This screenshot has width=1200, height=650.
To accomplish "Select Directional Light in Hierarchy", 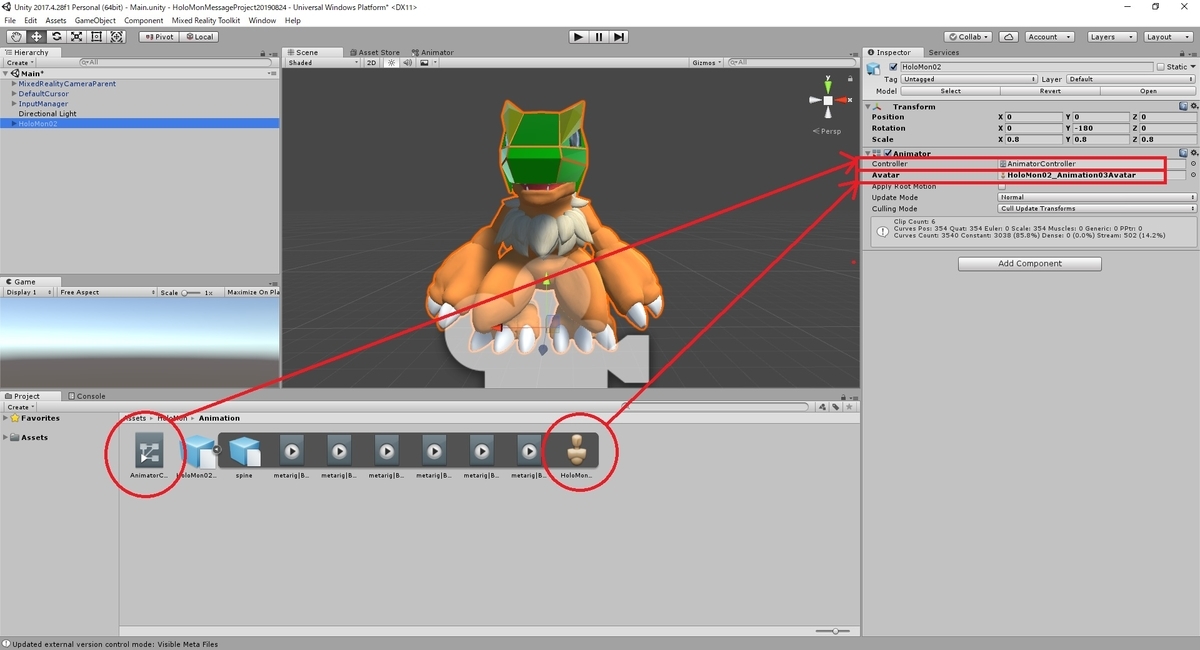I will click(47, 114).
